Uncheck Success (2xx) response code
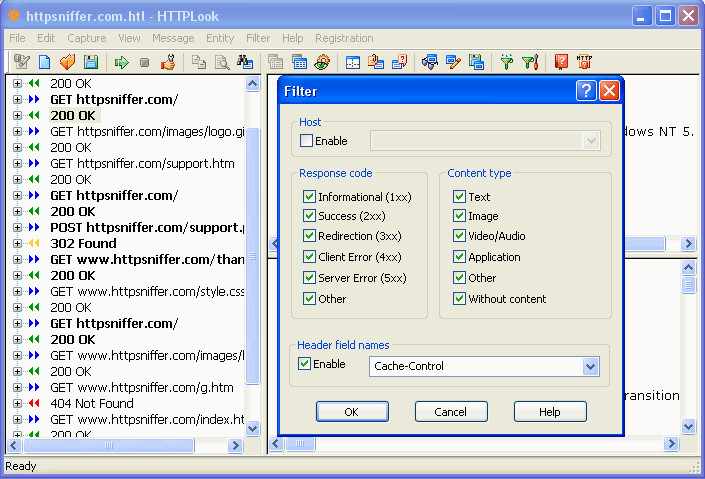The height and width of the screenshot is (479, 705). pyautogui.click(x=309, y=216)
